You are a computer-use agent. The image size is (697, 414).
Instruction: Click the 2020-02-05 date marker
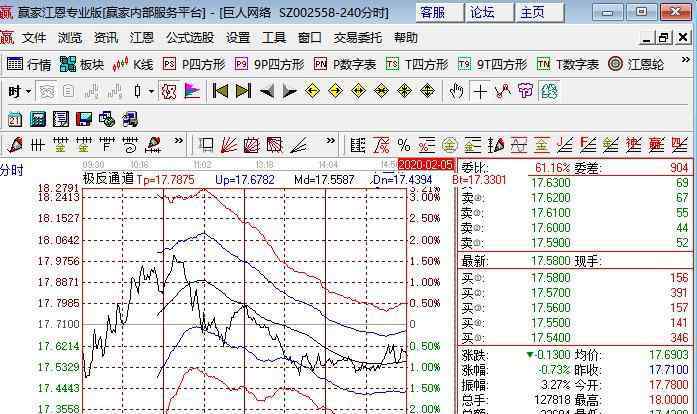(x=426, y=165)
